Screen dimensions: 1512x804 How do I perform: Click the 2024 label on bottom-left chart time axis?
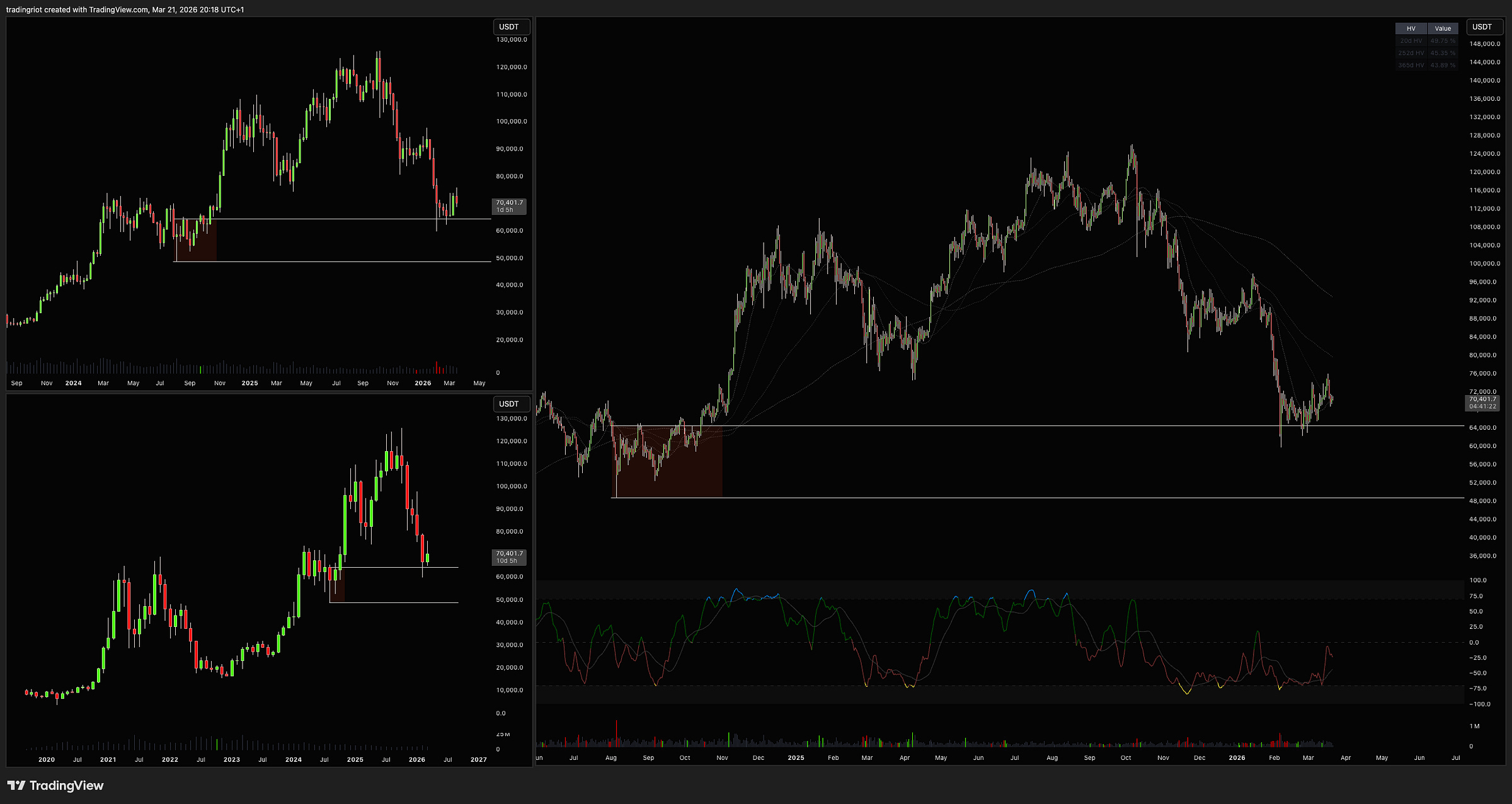point(293,760)
